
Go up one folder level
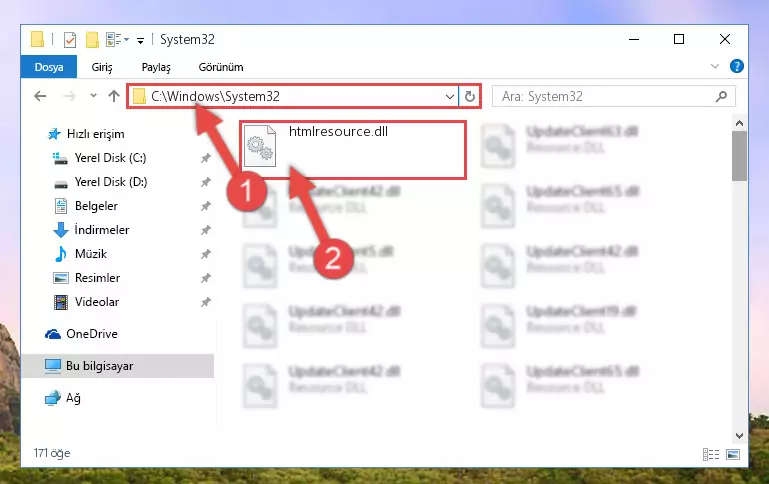click(114, 96)
